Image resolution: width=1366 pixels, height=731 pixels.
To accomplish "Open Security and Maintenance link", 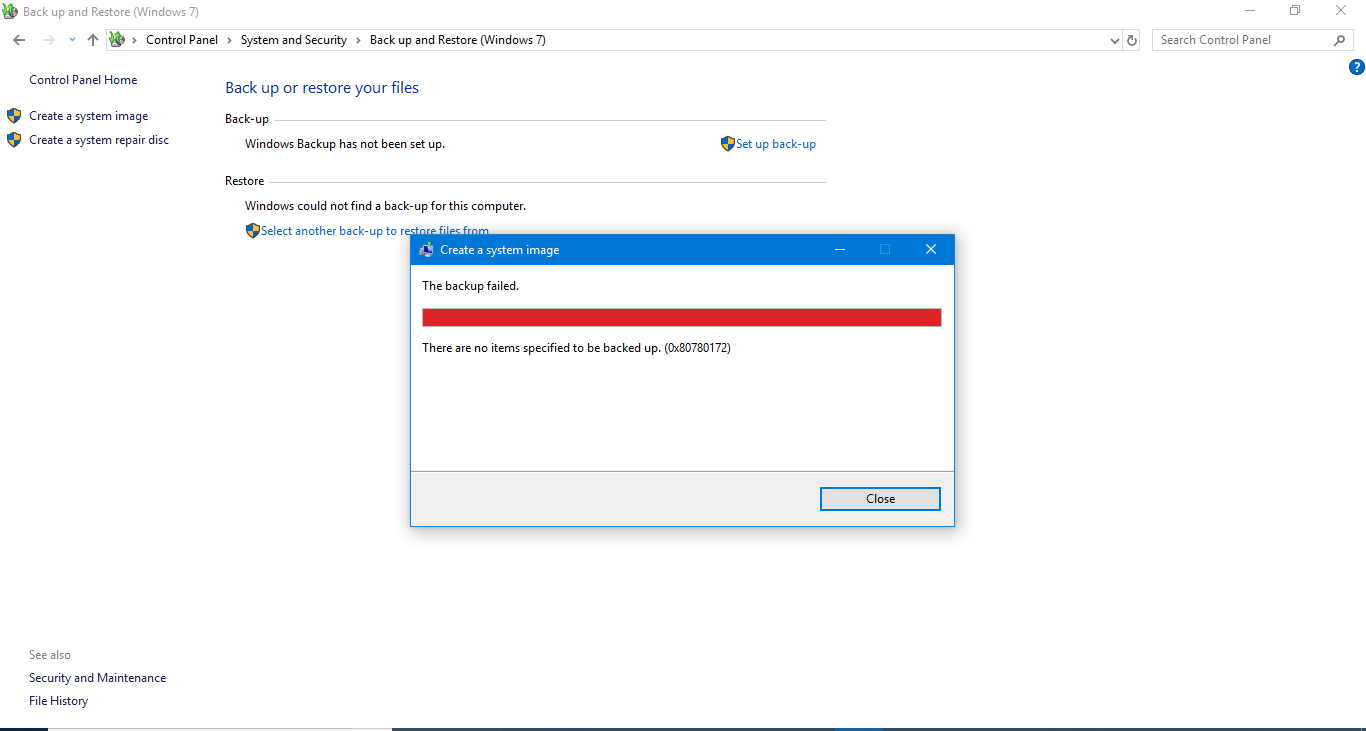I will click(x=98, y=678).
